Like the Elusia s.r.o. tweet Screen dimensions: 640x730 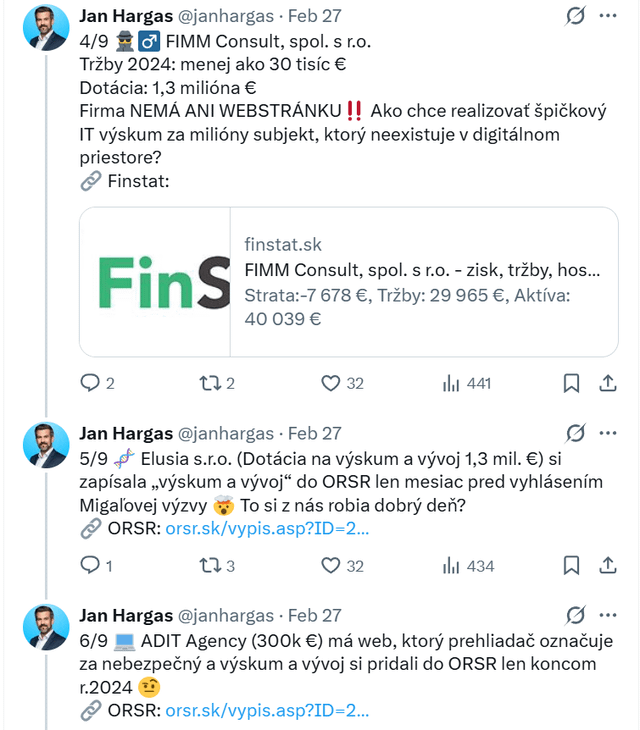(x=331, y=566)
